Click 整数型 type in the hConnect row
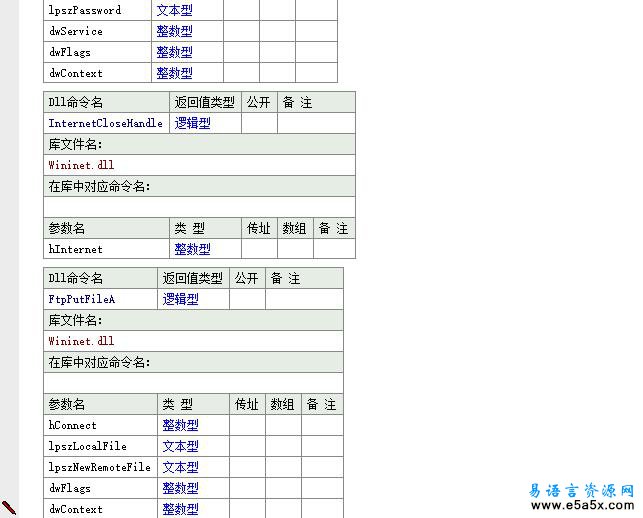The image size is (643, 518). tap(180, 425)
